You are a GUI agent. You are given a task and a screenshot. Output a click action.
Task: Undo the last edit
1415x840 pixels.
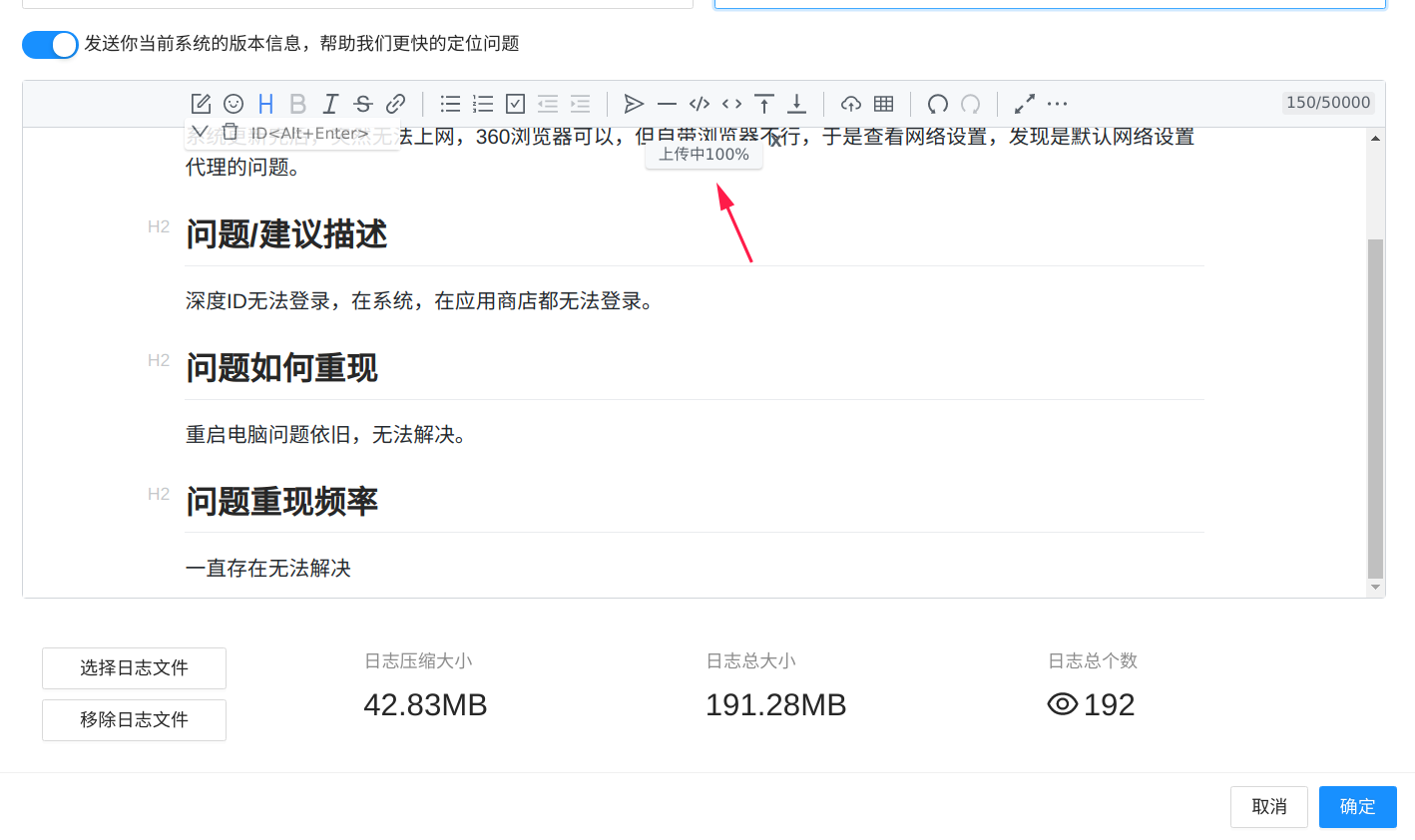pos(937,103)
